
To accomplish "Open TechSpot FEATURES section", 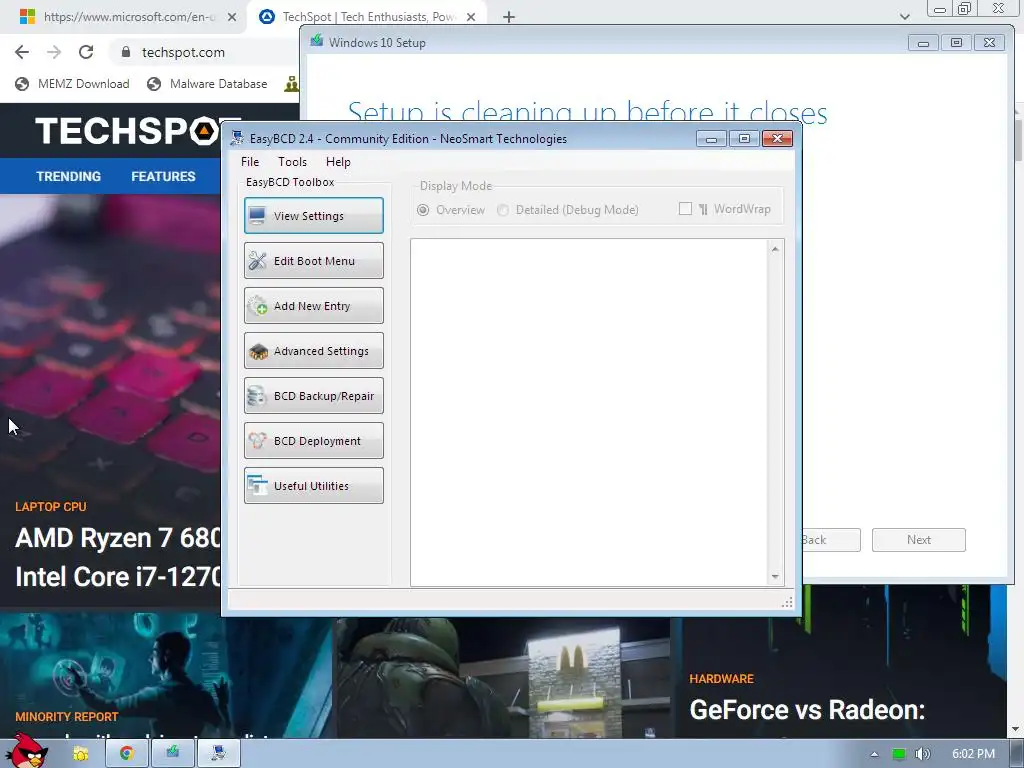I will tap(163, 176).
